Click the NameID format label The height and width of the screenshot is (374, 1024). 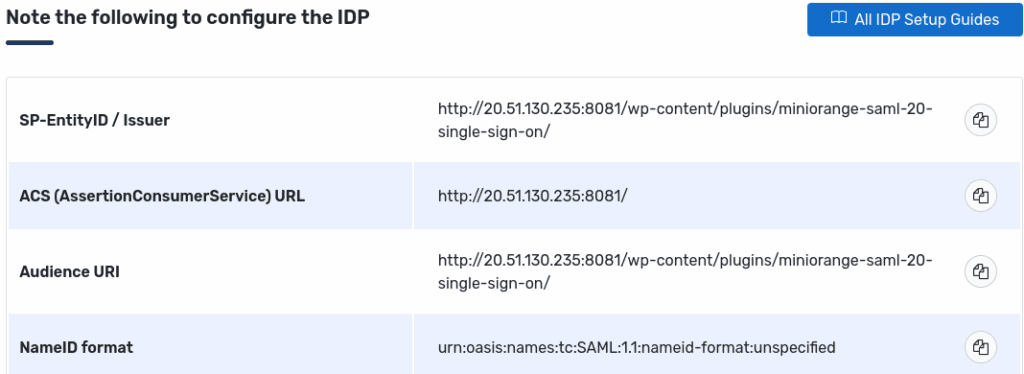(x=76, y=347)
